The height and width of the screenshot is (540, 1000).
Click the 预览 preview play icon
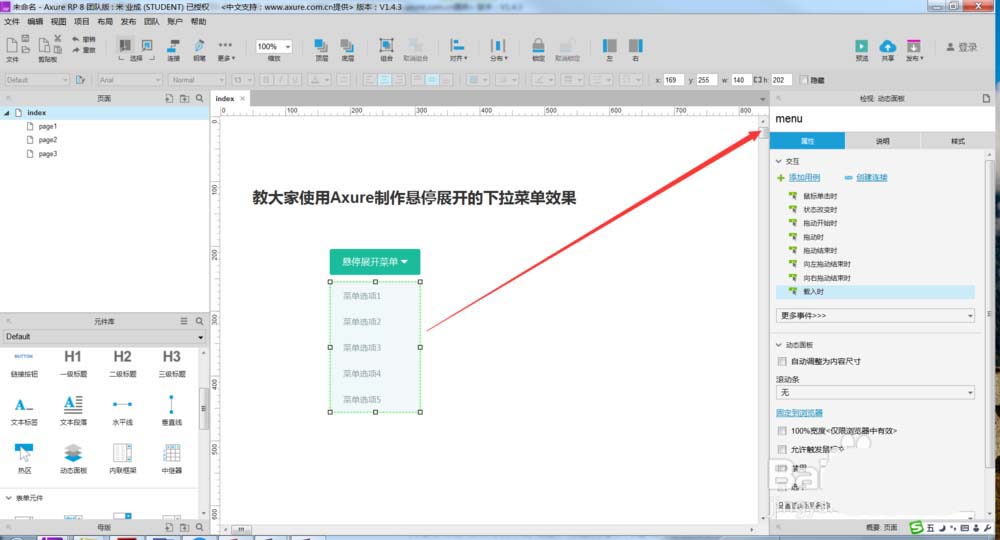(862, 46)
